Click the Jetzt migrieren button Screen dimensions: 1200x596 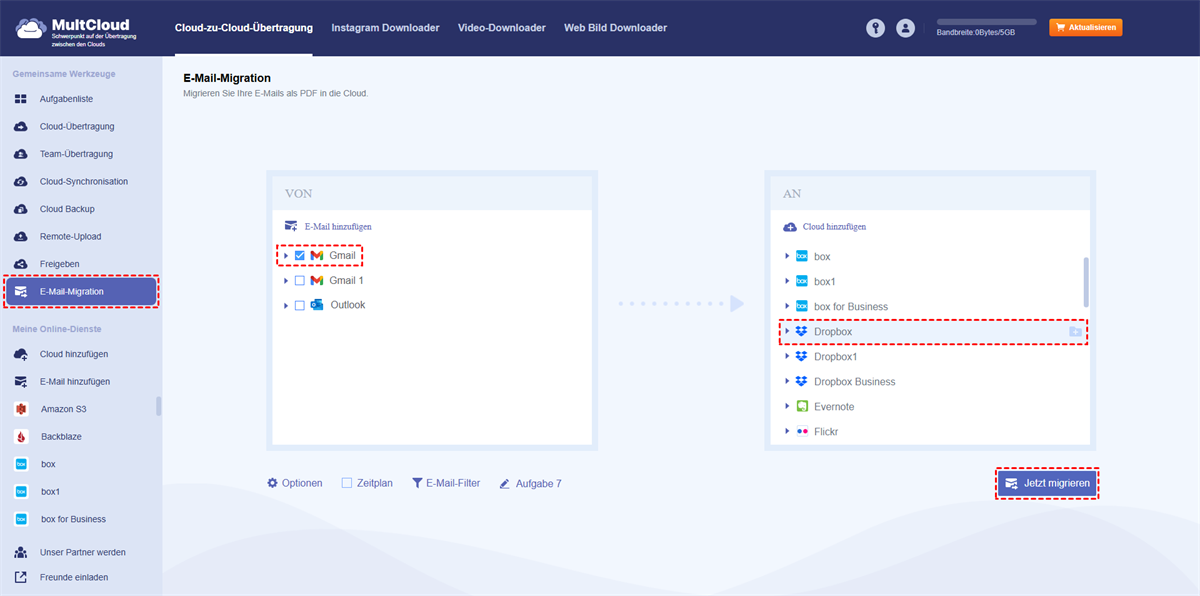[1047, 483]
